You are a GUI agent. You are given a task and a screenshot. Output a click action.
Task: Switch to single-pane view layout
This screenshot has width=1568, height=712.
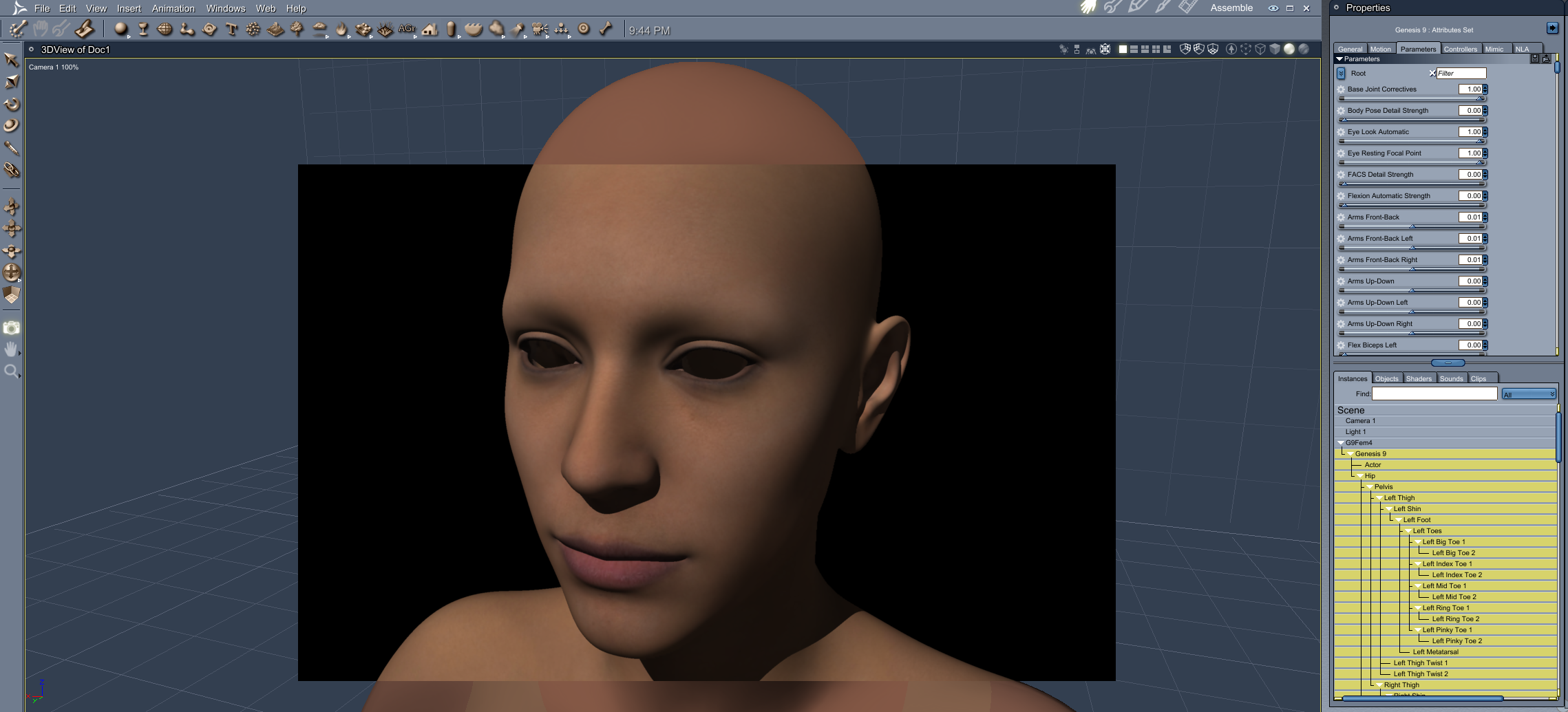click(1123, 49)
